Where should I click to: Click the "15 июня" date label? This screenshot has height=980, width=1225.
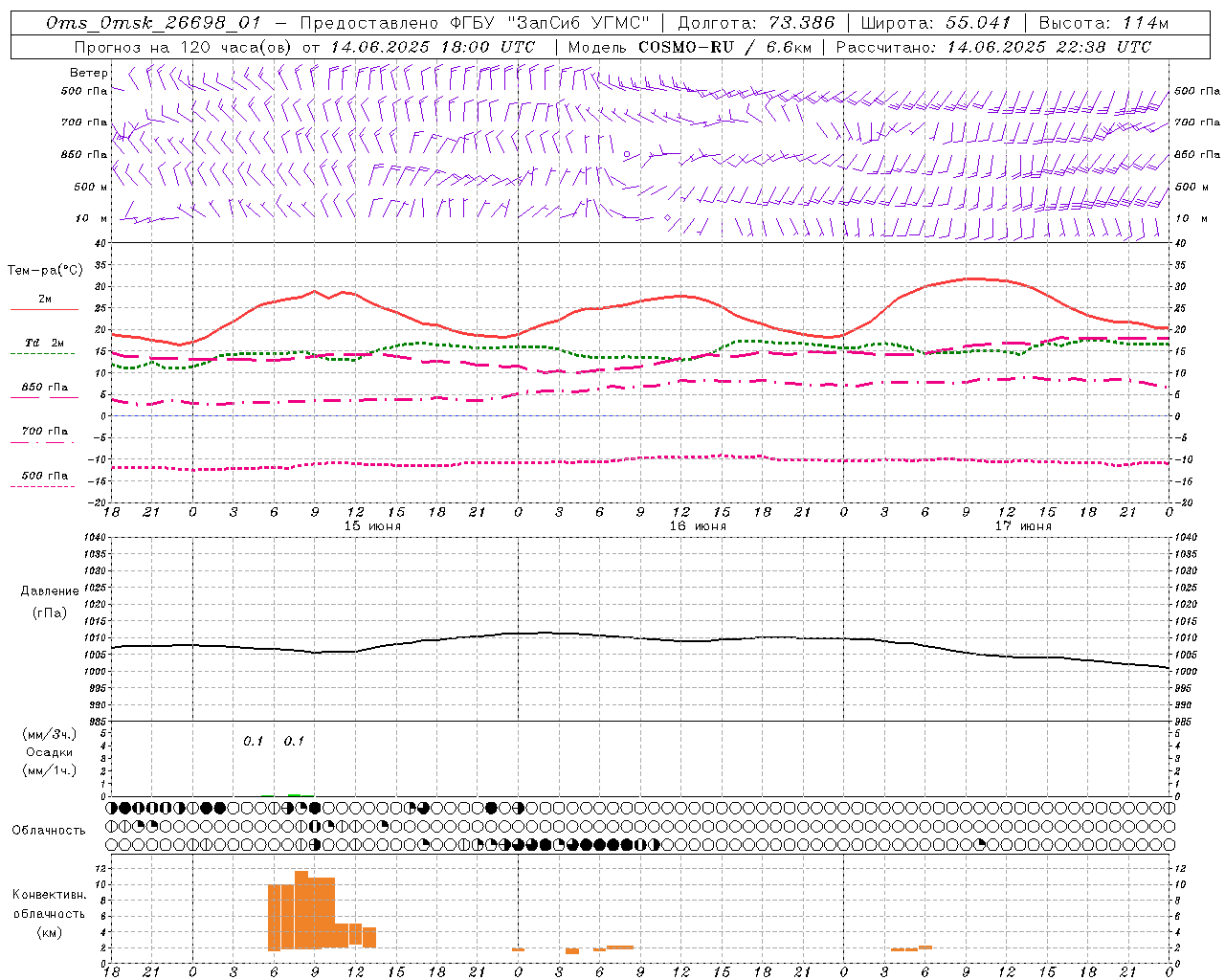pyautogui.click(x=372, y=526)
